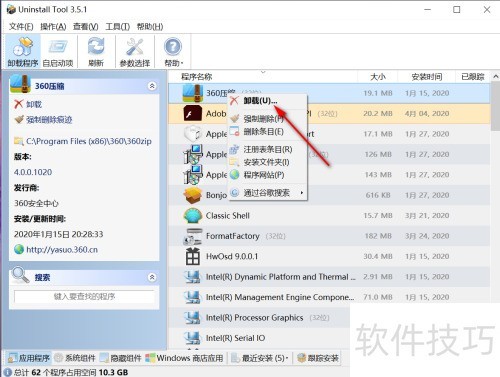Click the status bar info icon
The width and height of the screenshot is (500, 377).
tap(7, 372)
